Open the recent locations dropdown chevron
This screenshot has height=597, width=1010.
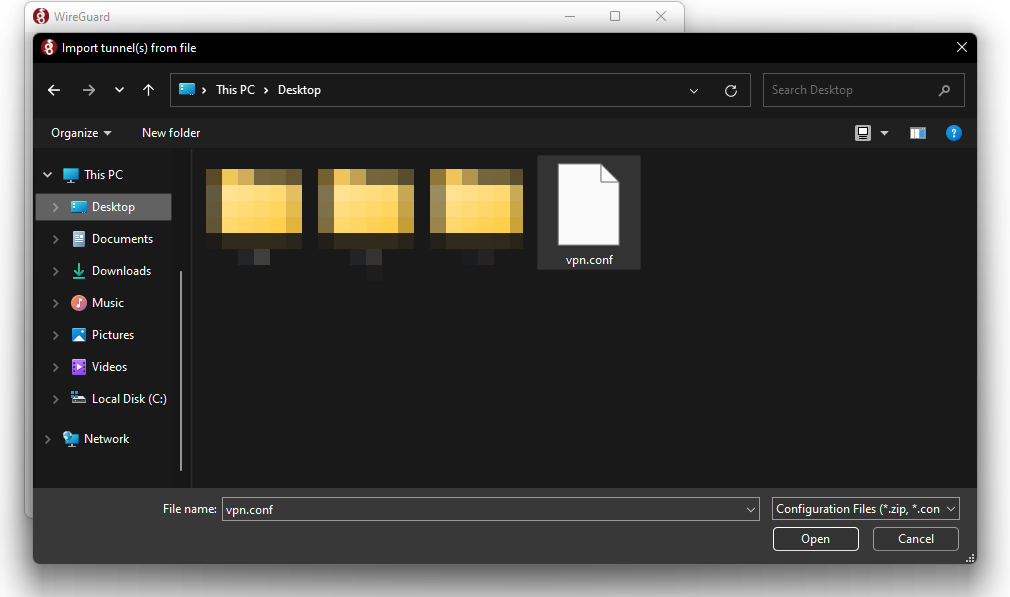119,90
